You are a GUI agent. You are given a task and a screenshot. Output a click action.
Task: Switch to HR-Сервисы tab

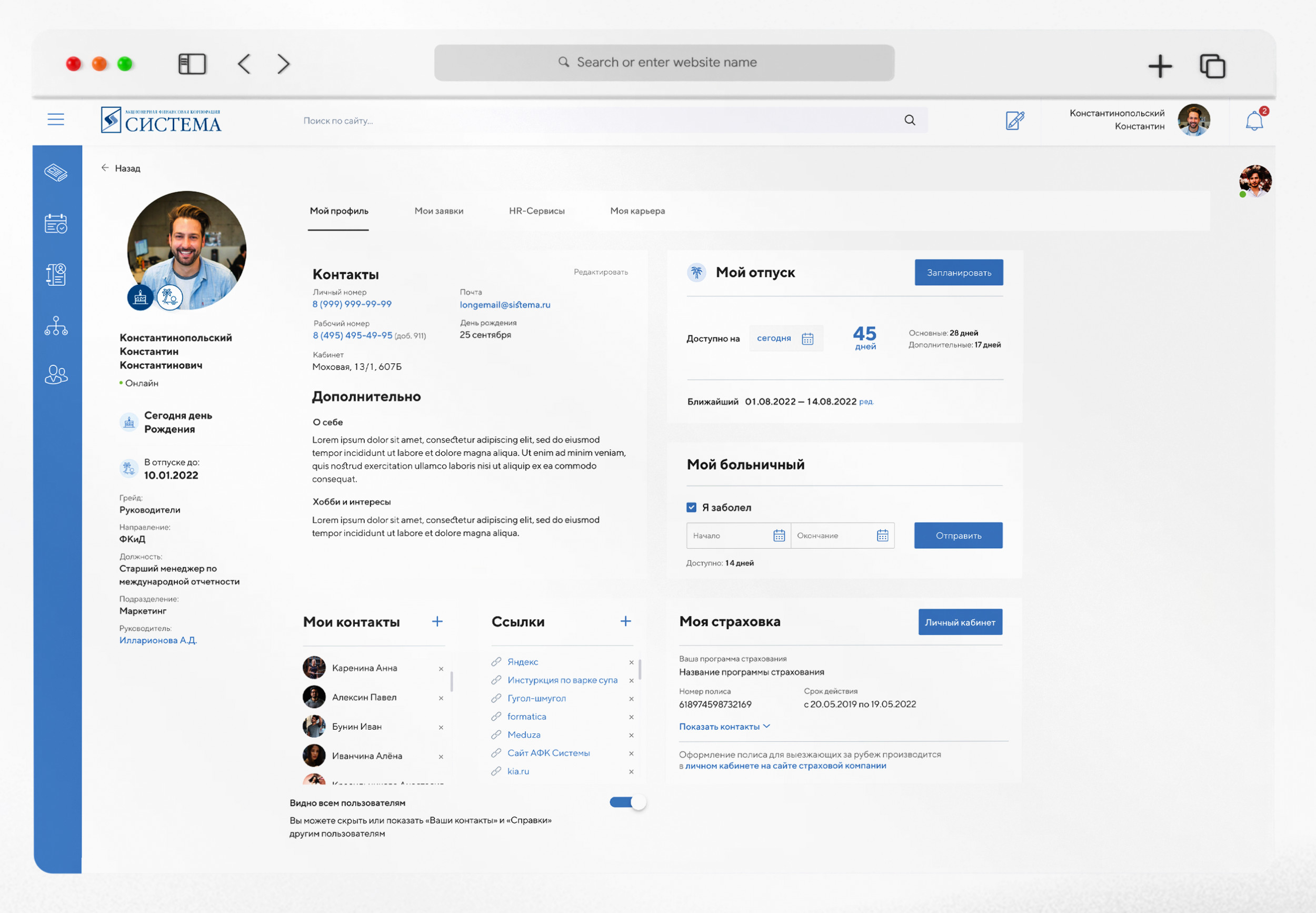point(536,211)
